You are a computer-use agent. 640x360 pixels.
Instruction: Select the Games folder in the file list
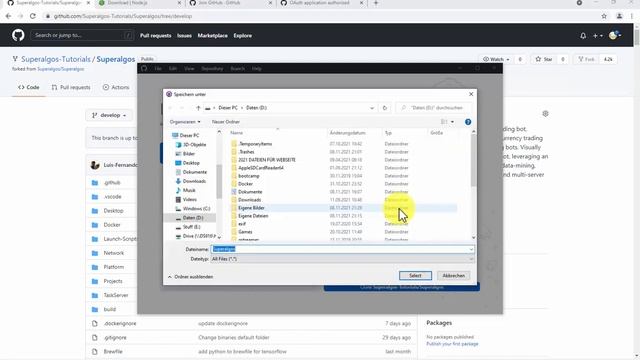point(245,232)
